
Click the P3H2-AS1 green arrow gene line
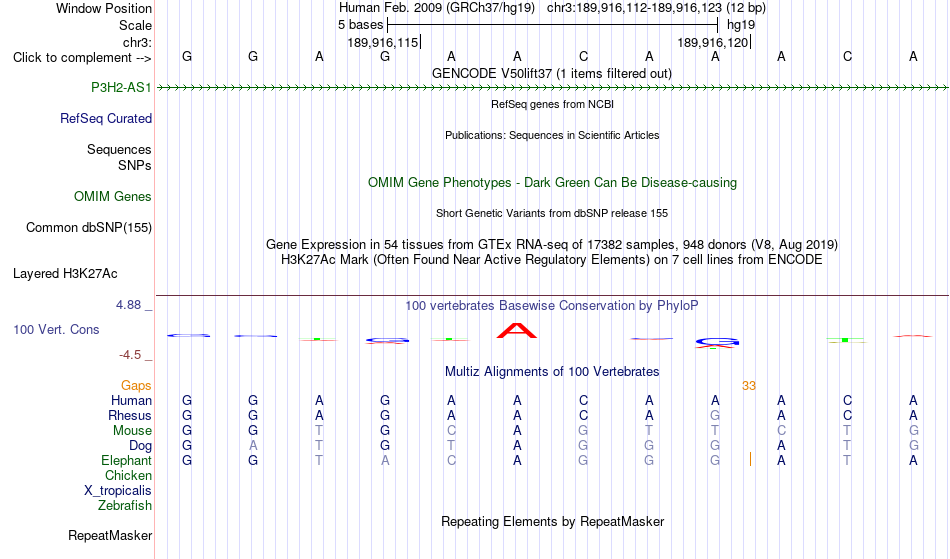[x=553, y=88]
